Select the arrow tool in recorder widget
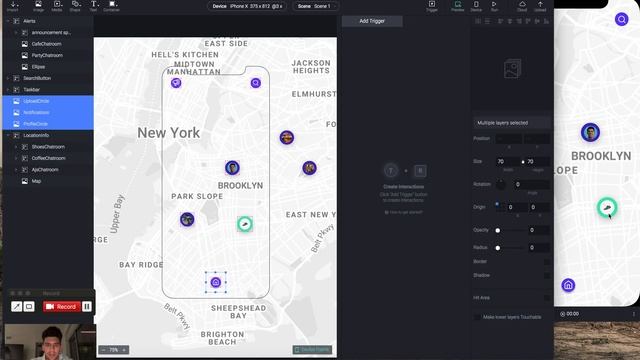The height and width of the screenshot is (360, 640). [x=16, y=307]
